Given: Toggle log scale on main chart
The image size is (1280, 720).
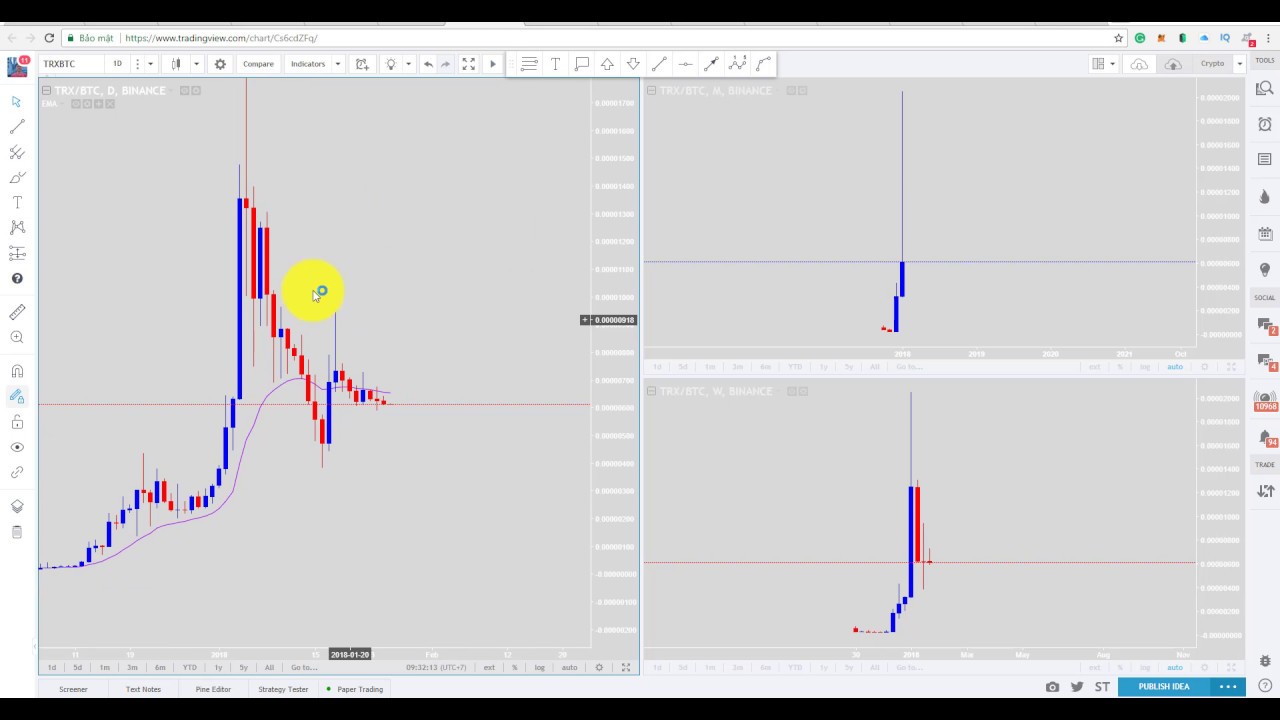Looking at the screenshot, I should (540, 667).
